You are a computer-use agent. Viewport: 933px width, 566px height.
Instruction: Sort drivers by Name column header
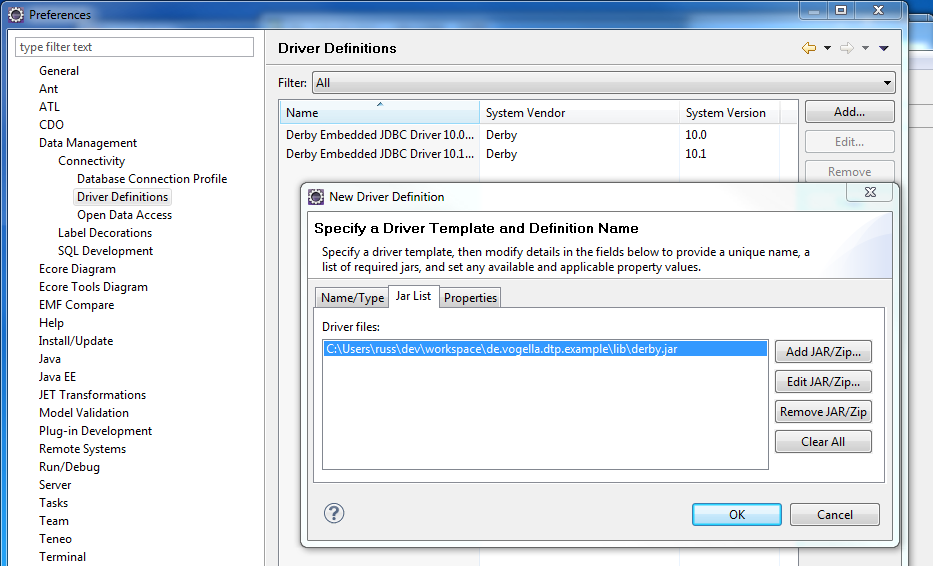coord(379,113)
